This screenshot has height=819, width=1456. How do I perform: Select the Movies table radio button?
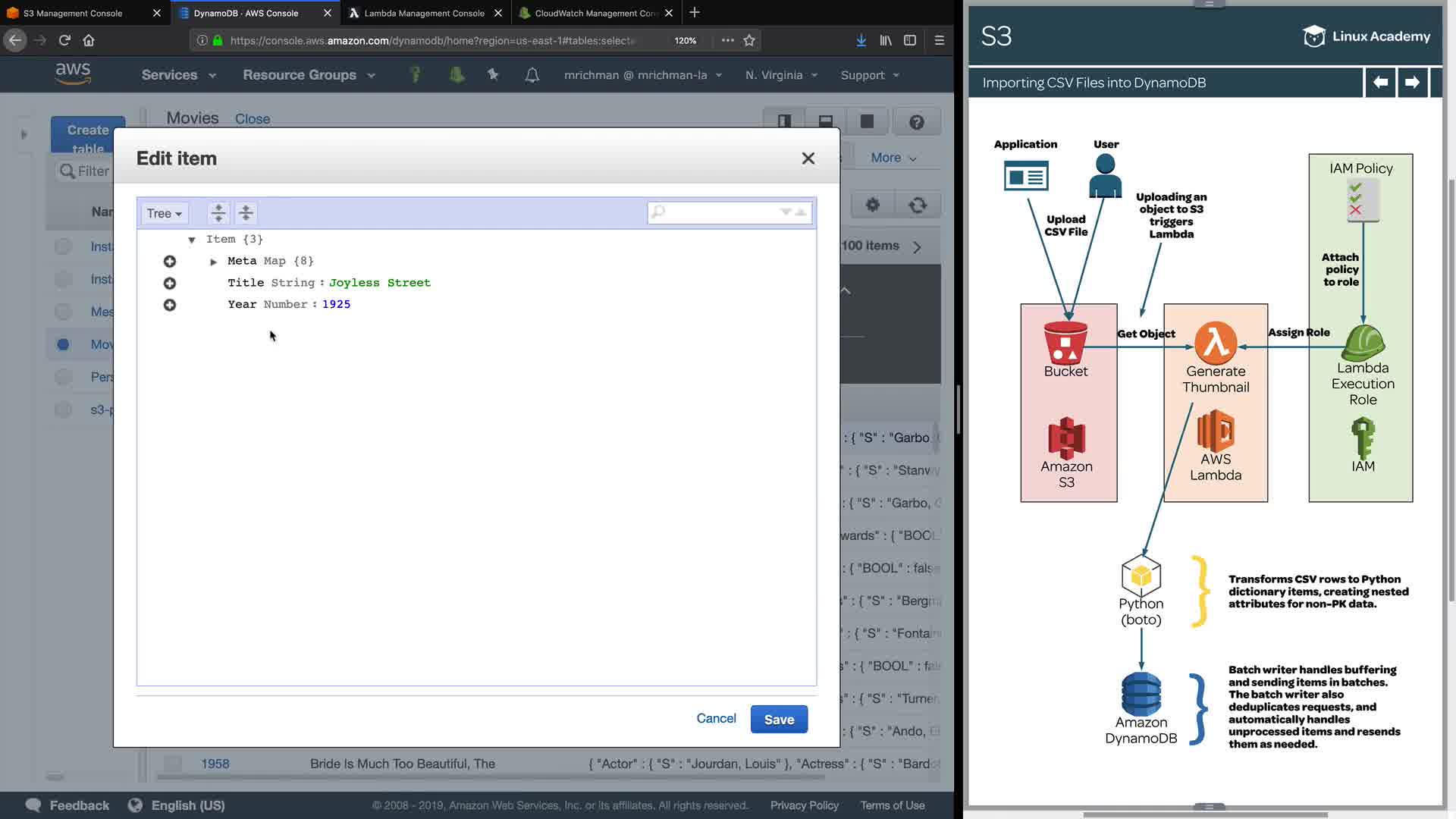63,344
